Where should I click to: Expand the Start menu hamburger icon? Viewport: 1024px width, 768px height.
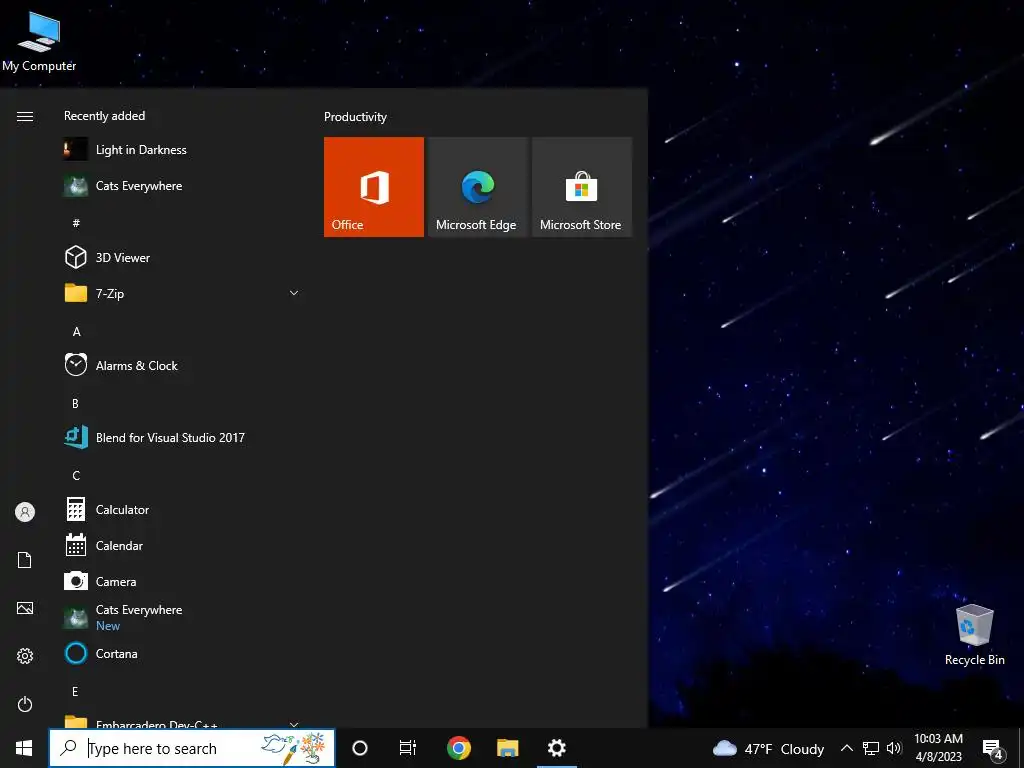click(x=25, y=116)
